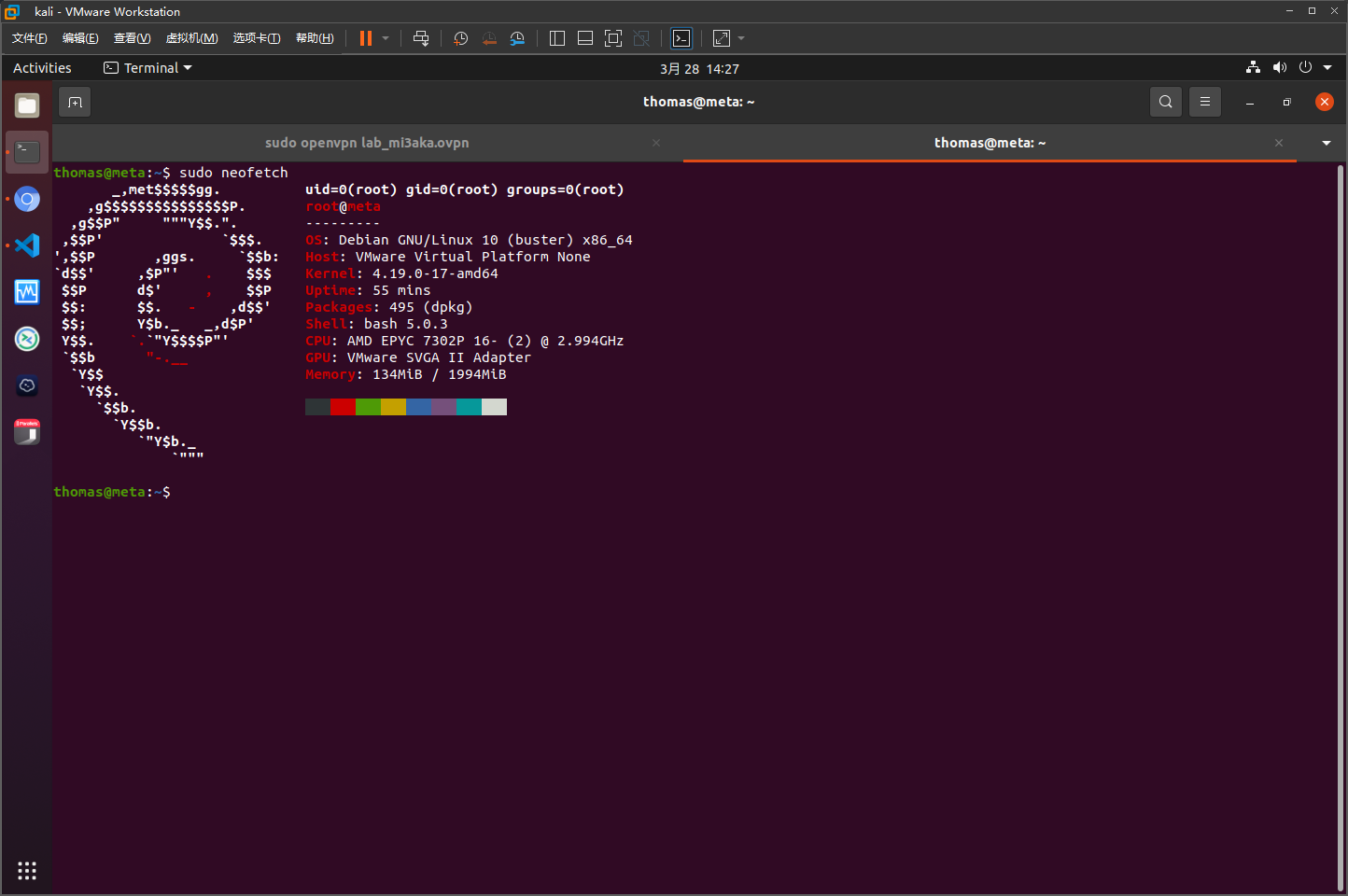Select the thomas@meta: ~ terminal tab
The image size is (1348, 896).
pyautogui.click(x=990, y=143)
